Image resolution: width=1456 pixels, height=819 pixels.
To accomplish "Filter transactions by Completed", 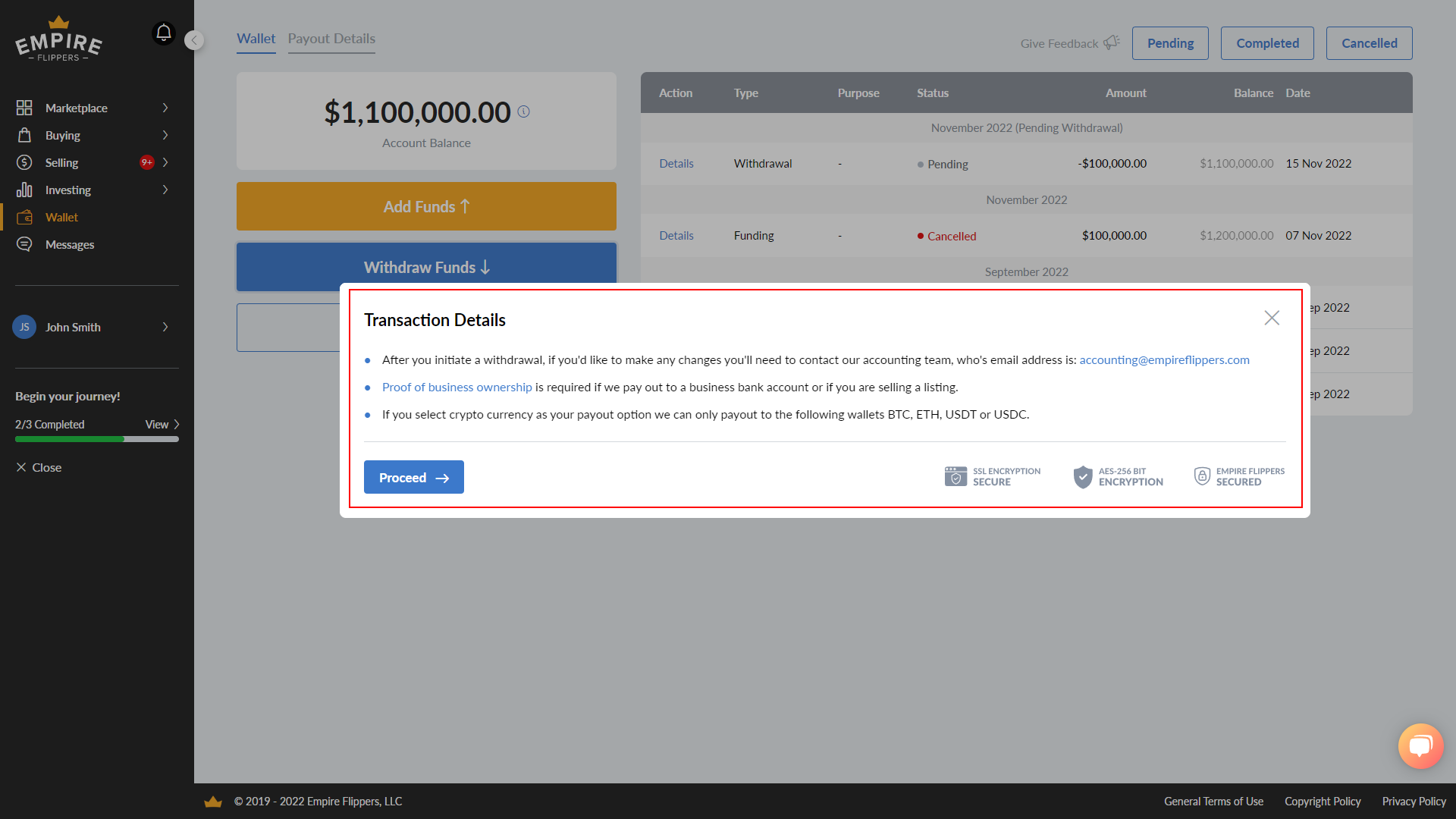I will (x=1268, y=43).
